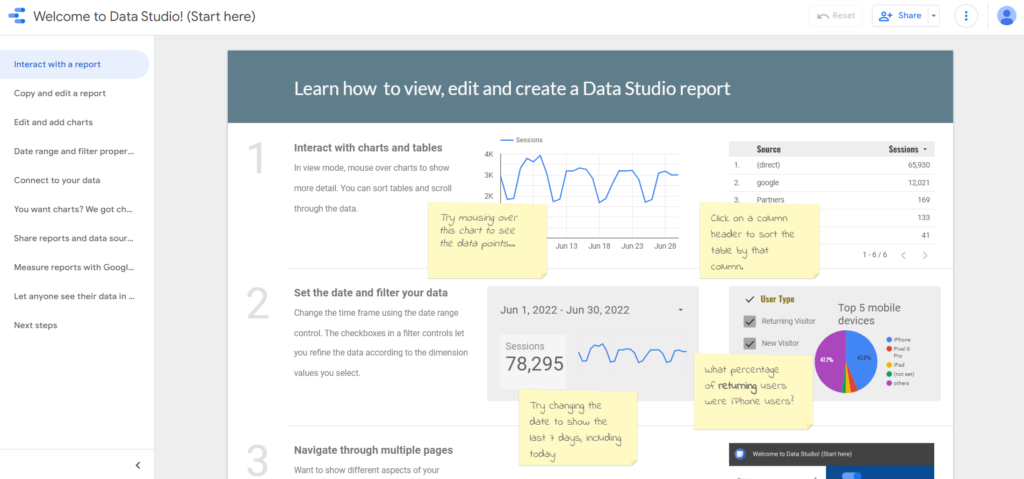This screenshot has height=479, width=1024.
Task: Click the (direct) source row
Action: 832,165
